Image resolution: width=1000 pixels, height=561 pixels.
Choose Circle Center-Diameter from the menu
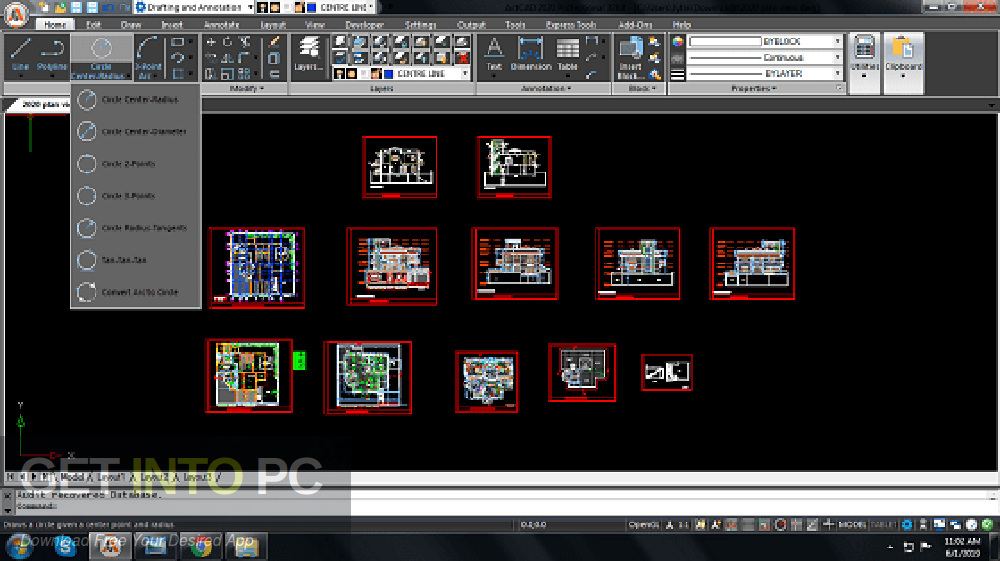click(x=136, y=131)
